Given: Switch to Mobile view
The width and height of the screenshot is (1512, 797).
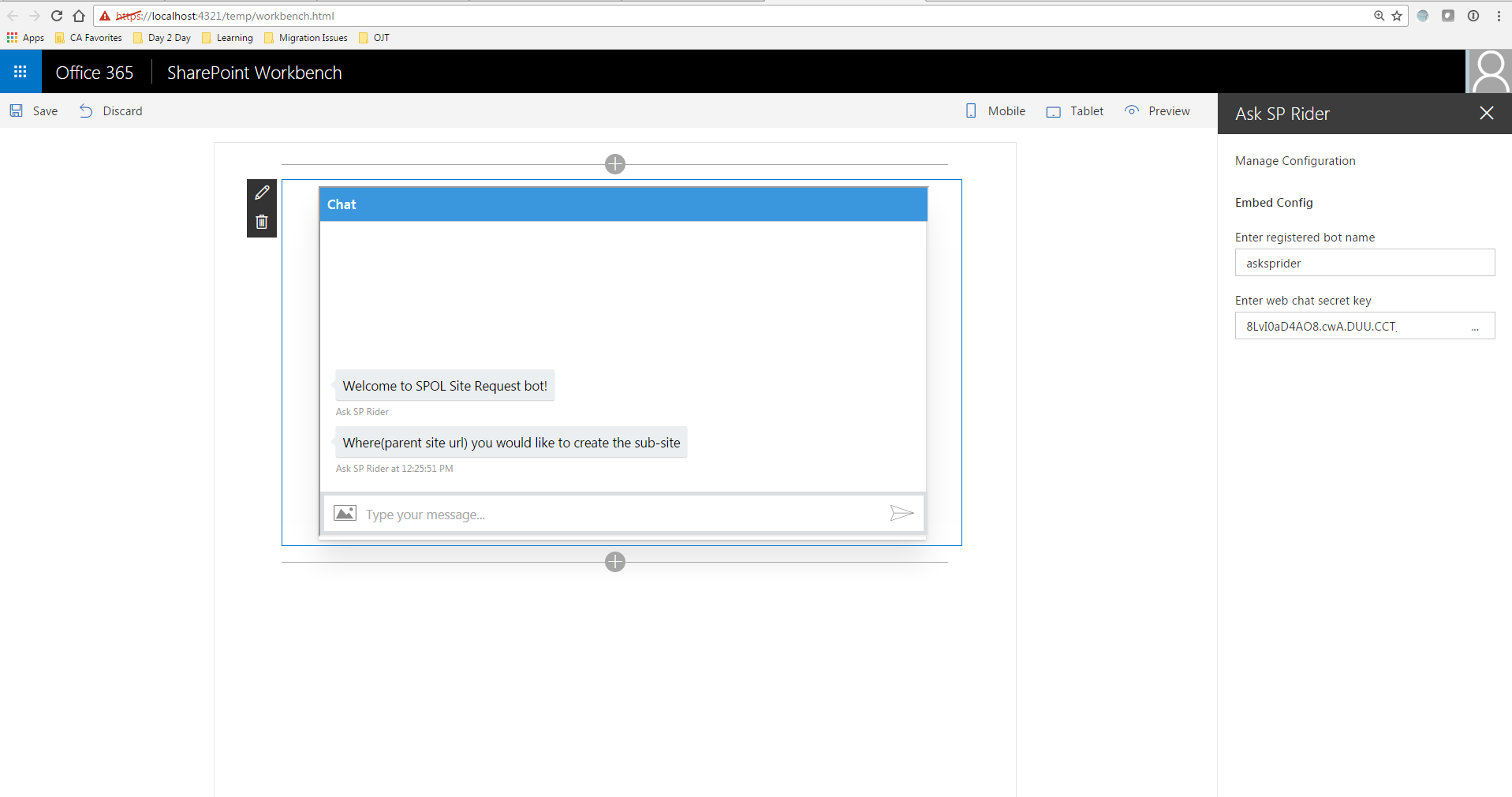Looking at the screenshot, I should [995, 111].
